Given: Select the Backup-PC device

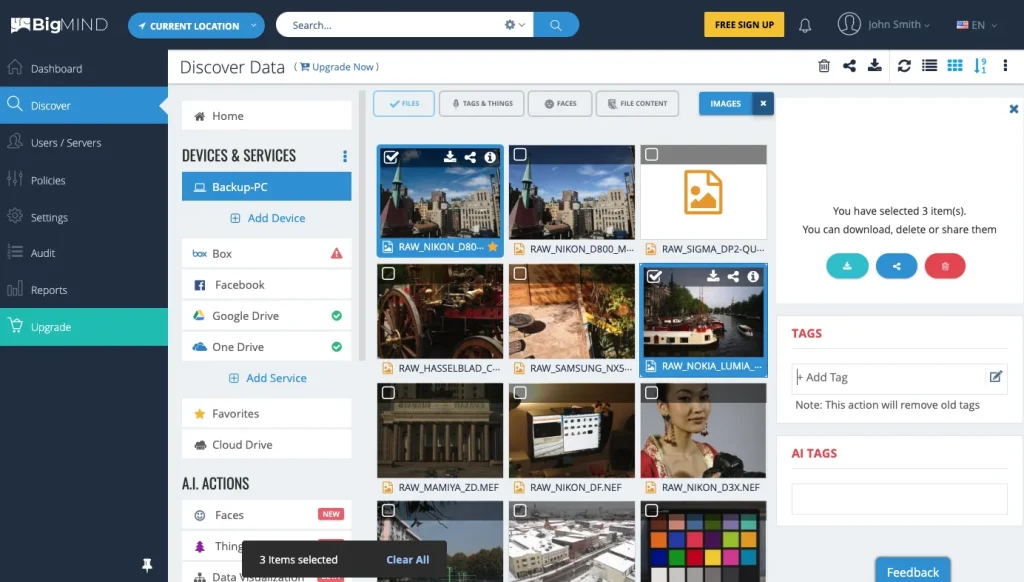Looking at the screenshot, I should (266, 187).
